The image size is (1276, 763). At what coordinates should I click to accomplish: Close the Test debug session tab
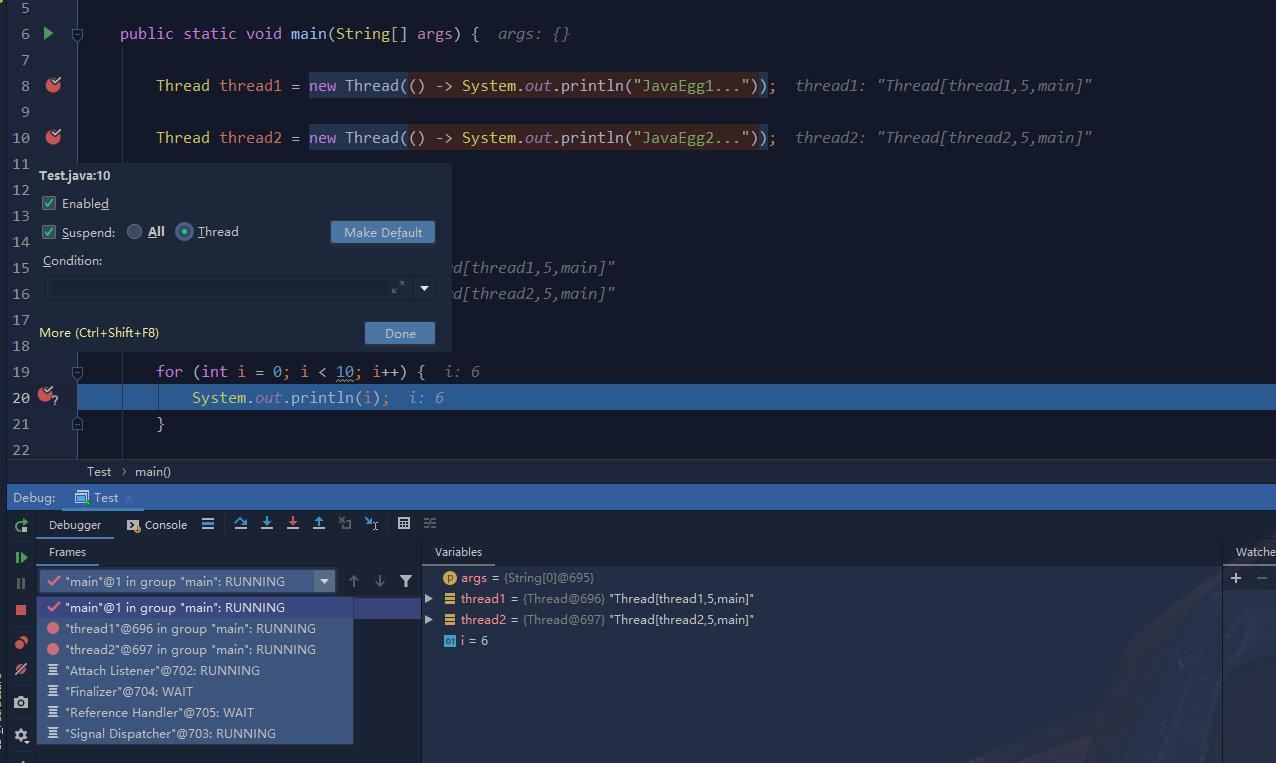[130, 498]
